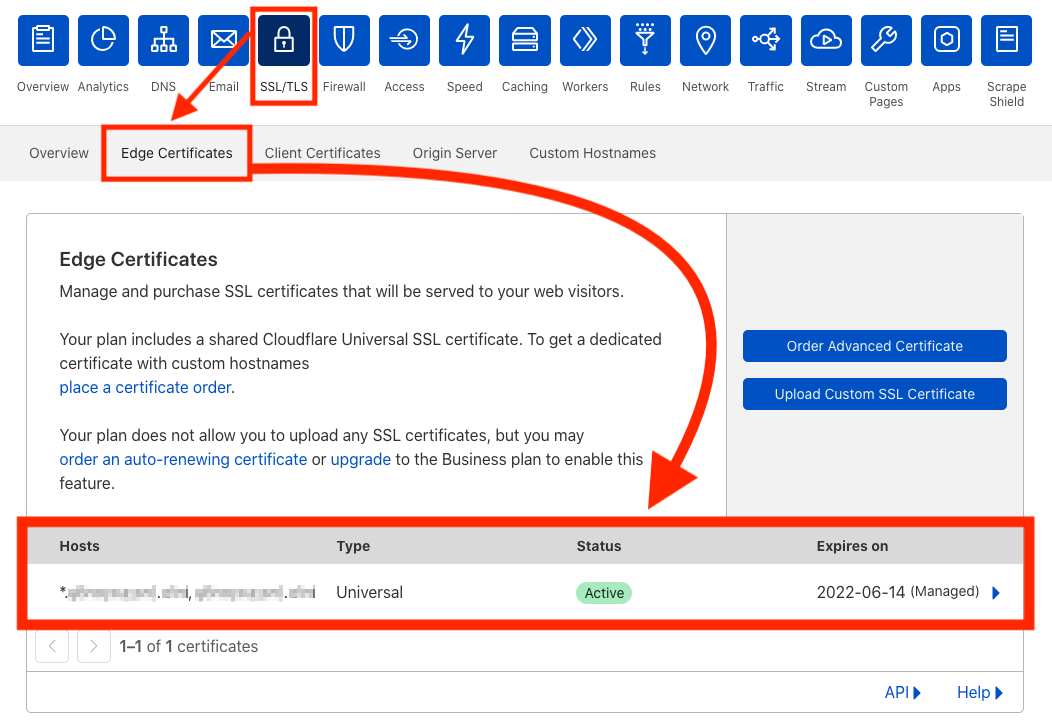Click the Stream cloud play icon
The image size is (1052, 728).
(826, 40)
